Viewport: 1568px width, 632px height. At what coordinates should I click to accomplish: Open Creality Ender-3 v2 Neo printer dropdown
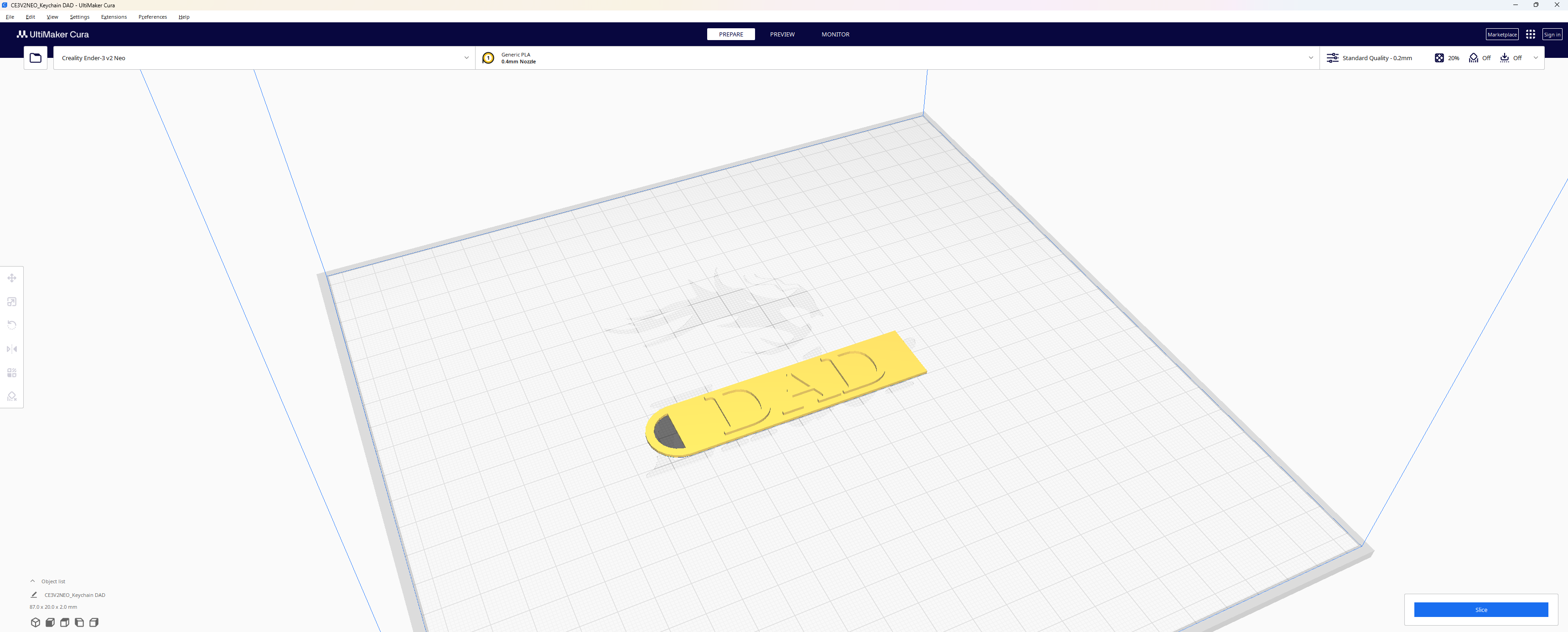264,58
